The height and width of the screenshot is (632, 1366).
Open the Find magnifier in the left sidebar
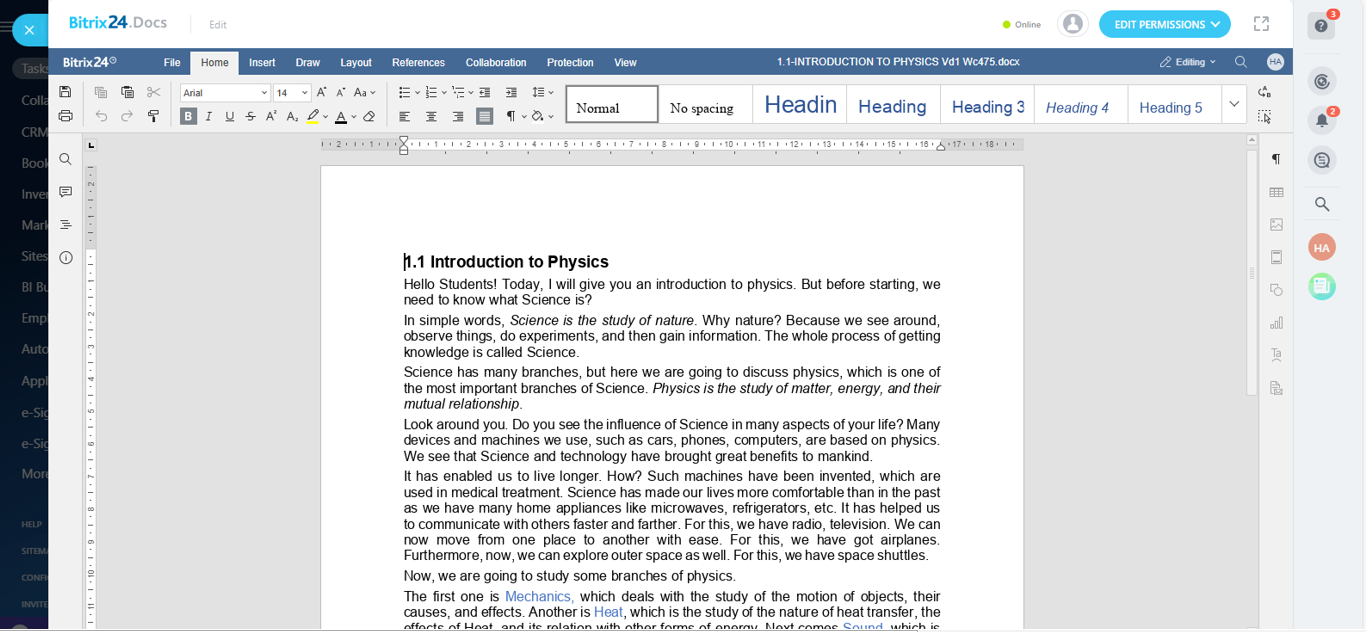[66, 159]
